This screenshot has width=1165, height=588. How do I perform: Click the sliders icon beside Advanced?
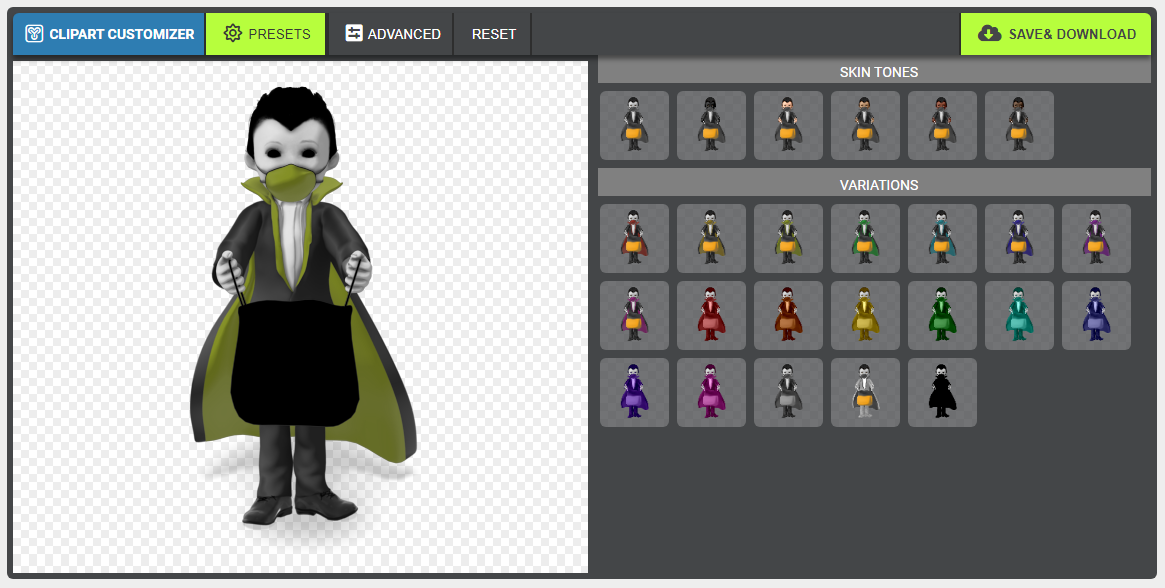point(354,34)
